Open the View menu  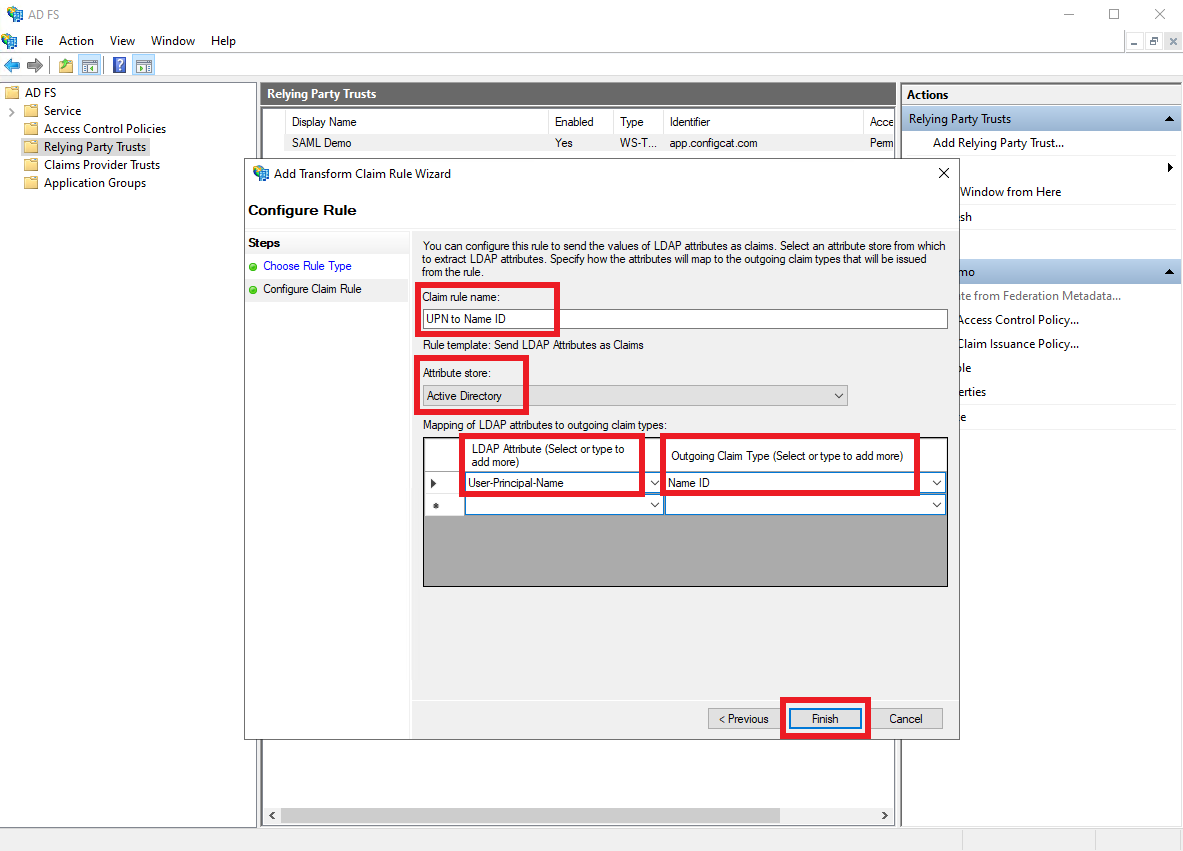pos(122,41)
